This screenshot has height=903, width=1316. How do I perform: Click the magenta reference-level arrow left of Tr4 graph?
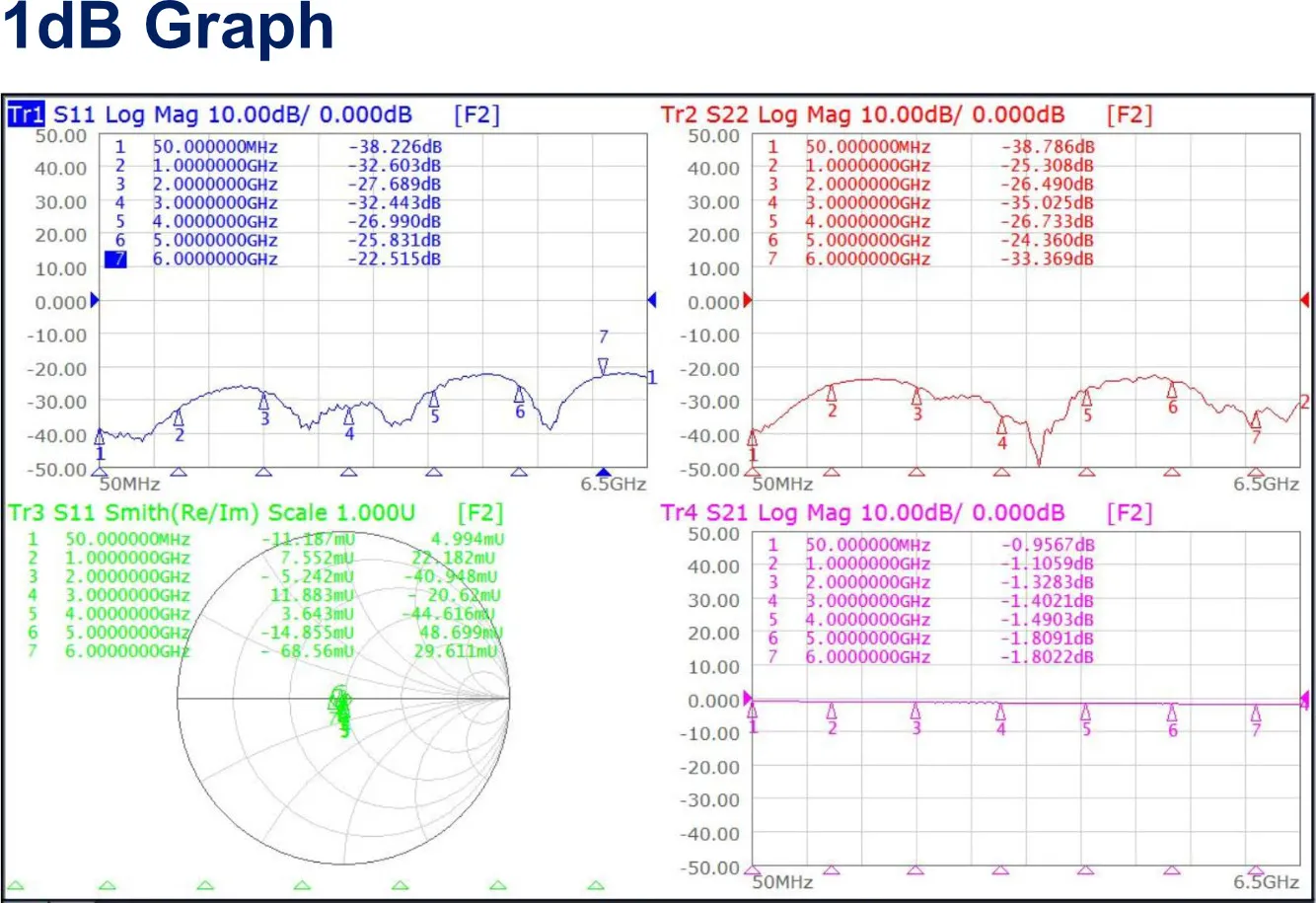tap(748, 698)
